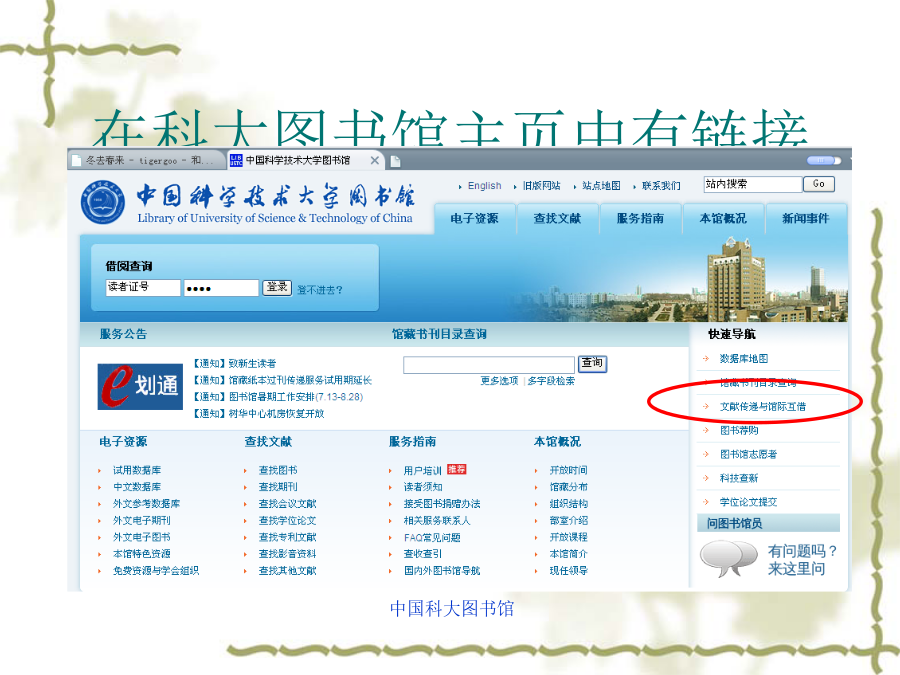900x675 pixels.
Task: Open the 查找文献 navigation tab
Action: pos(557,218)
